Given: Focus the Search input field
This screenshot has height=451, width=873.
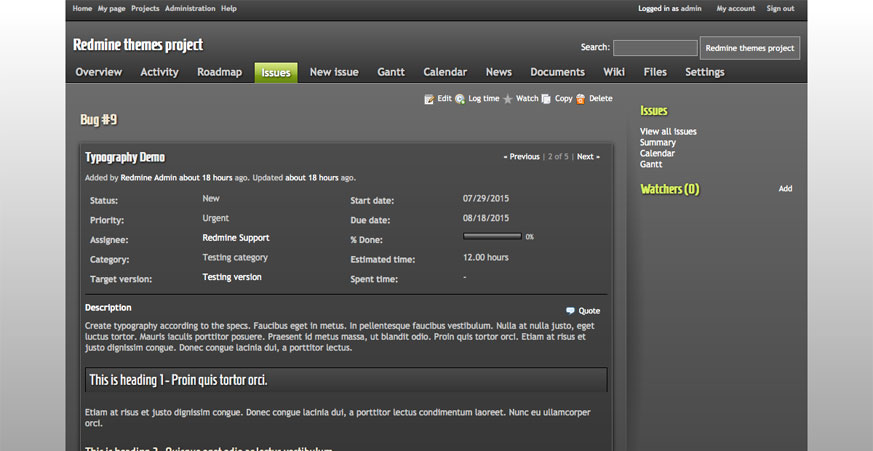Looking at the screenshot, I should 655,48.
